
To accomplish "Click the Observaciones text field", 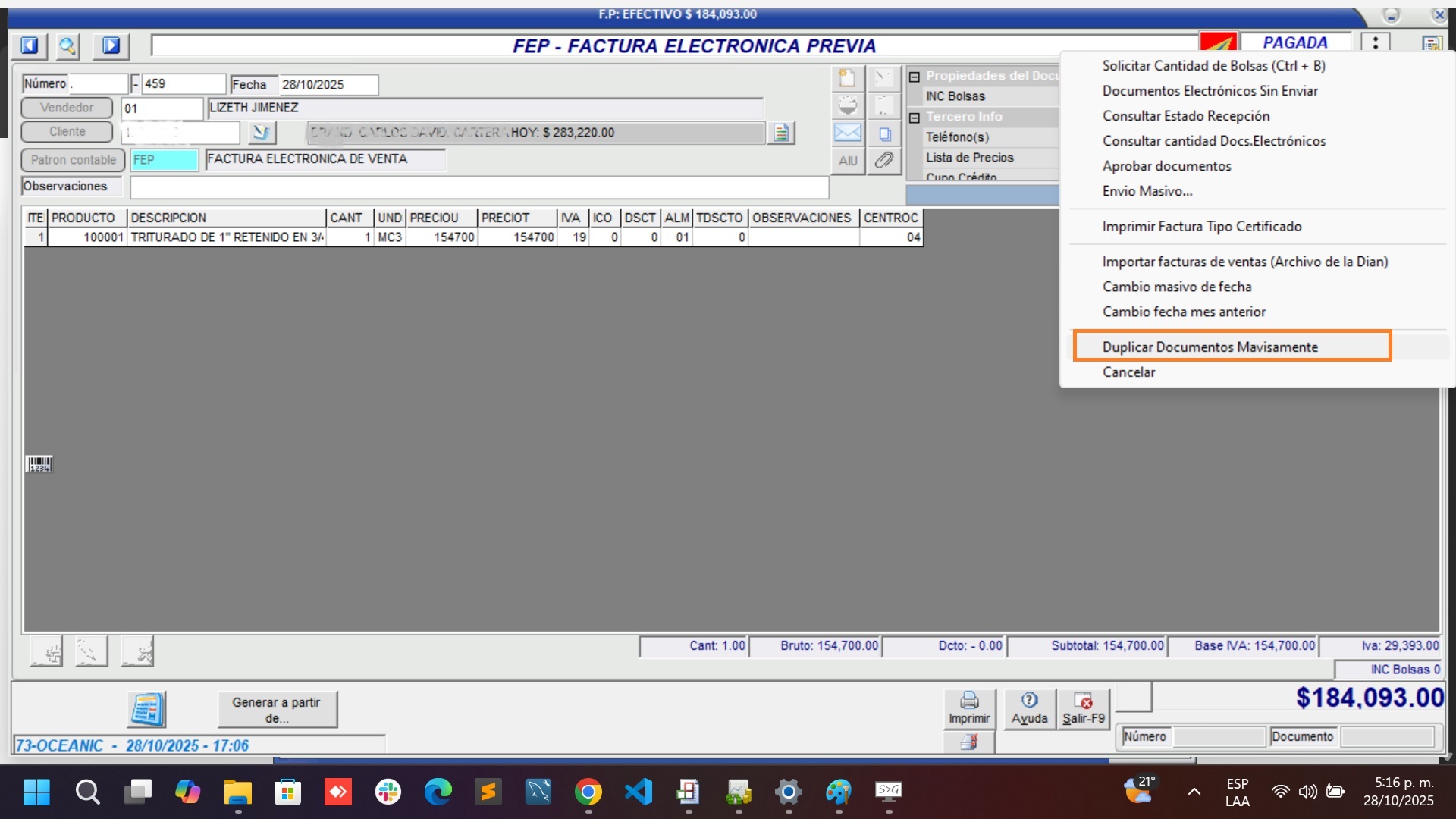I will click(479, 187).
